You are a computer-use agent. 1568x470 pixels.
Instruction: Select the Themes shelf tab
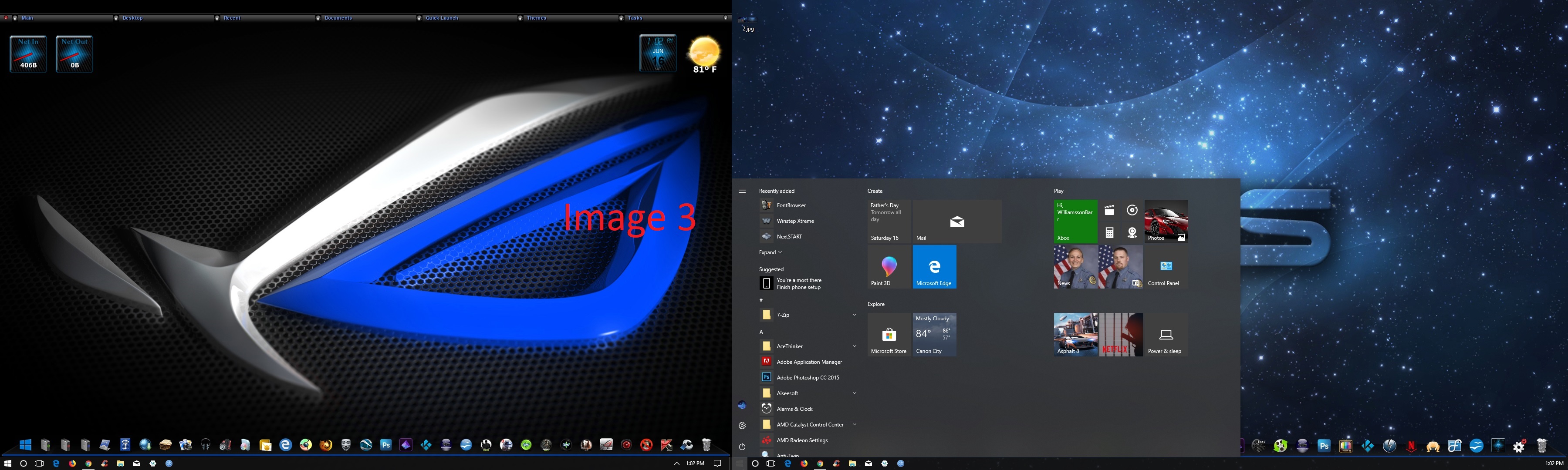point(536,18)
